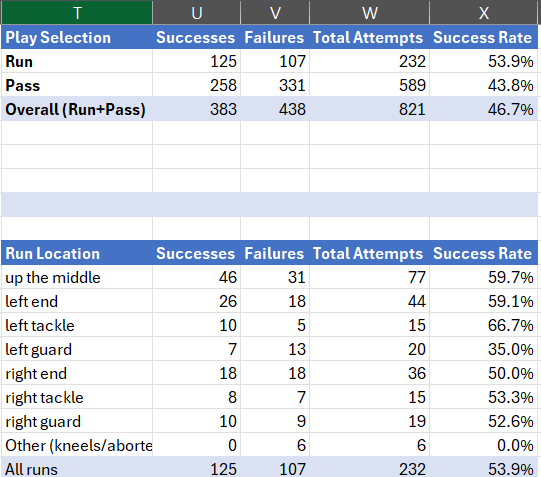Viewport: 541px width, 477px height.
Task: Select 'left end' row label
Action: pos(77,301)
